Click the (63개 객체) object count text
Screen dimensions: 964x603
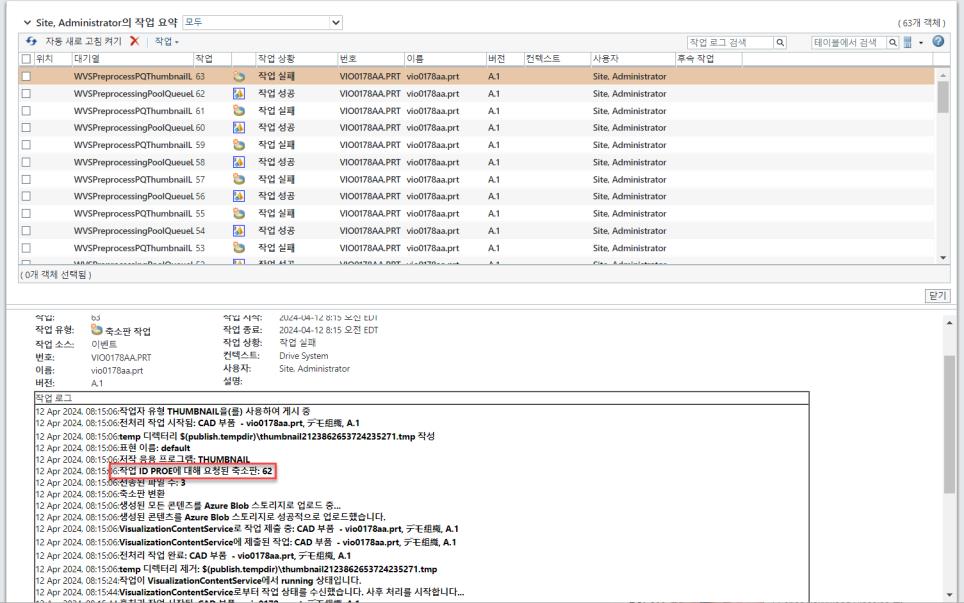click(922, 23)
